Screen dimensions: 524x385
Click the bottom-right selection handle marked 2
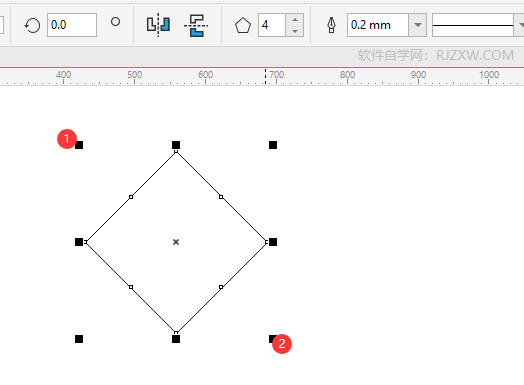pos(273,339)
